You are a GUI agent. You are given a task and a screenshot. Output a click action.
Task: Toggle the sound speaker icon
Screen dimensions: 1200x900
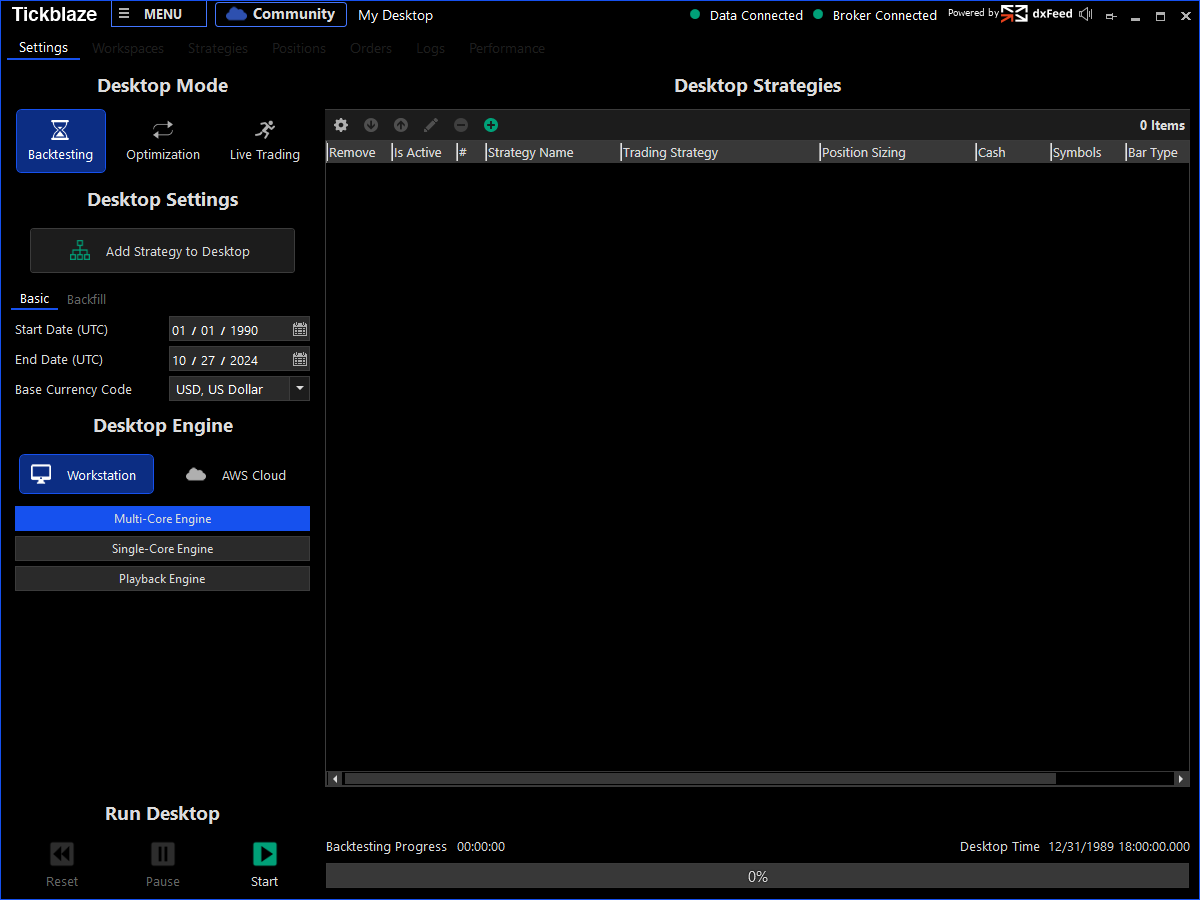tap(1086, 14)
